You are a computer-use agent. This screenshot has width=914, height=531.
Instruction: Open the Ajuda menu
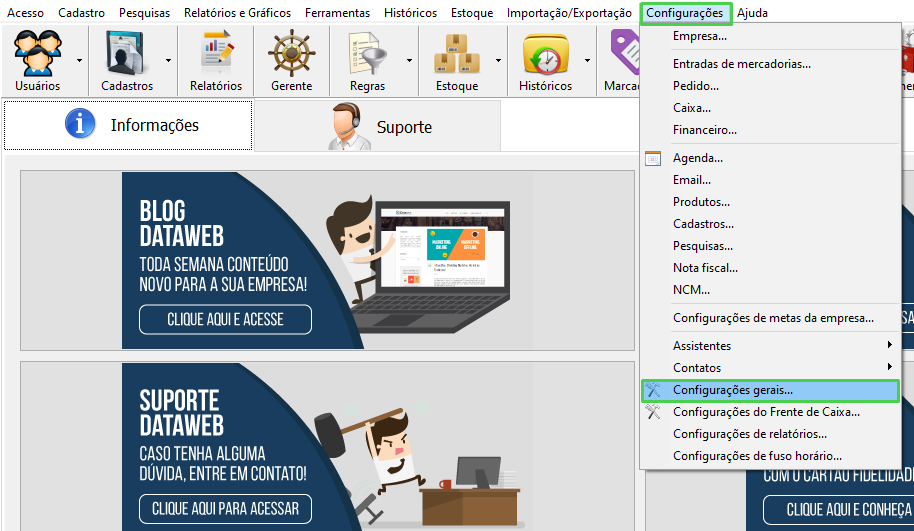coord(753,12)
